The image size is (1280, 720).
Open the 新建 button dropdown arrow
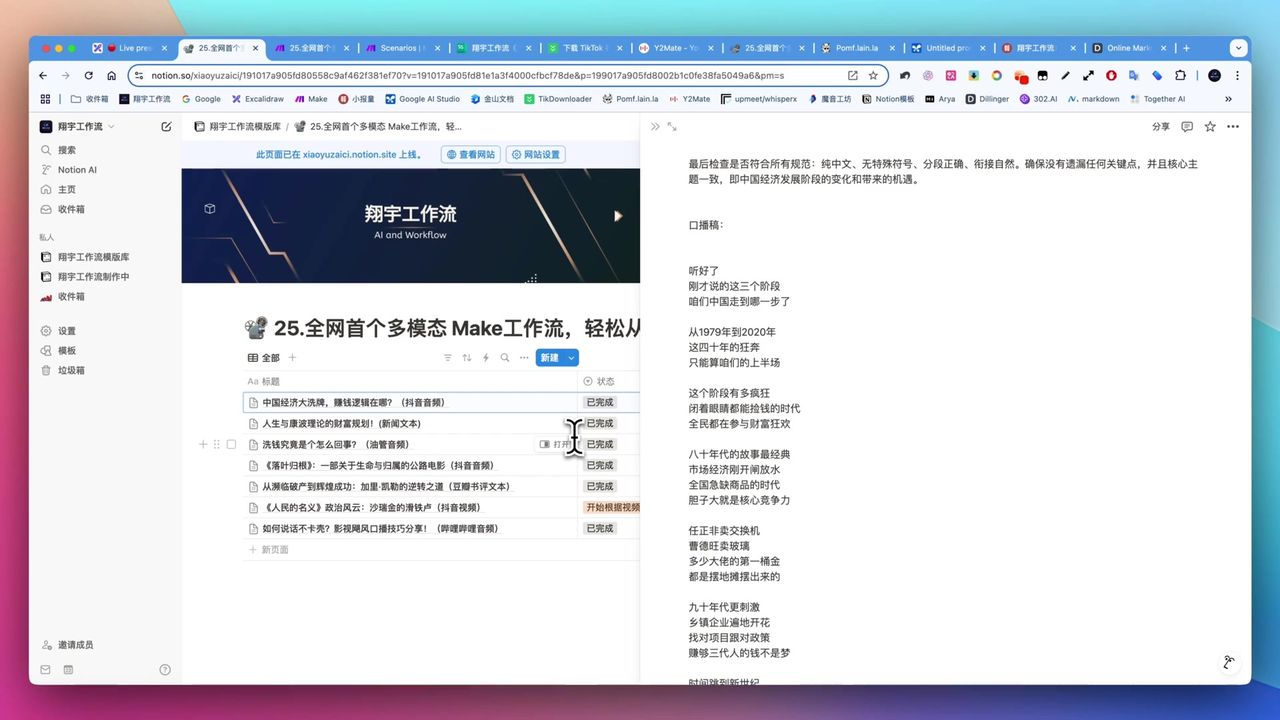coord(570,357)
